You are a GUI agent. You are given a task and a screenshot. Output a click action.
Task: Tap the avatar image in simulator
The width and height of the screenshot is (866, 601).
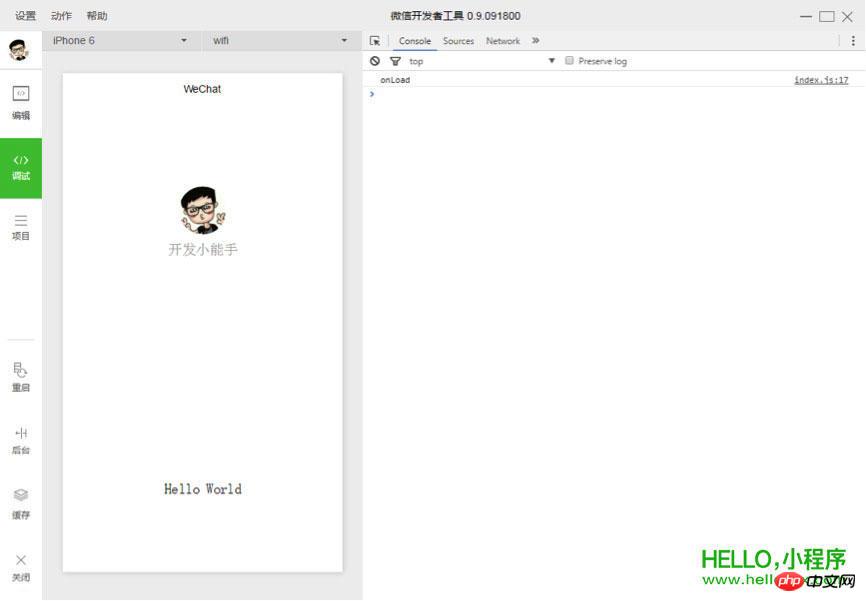pos(203,210)
